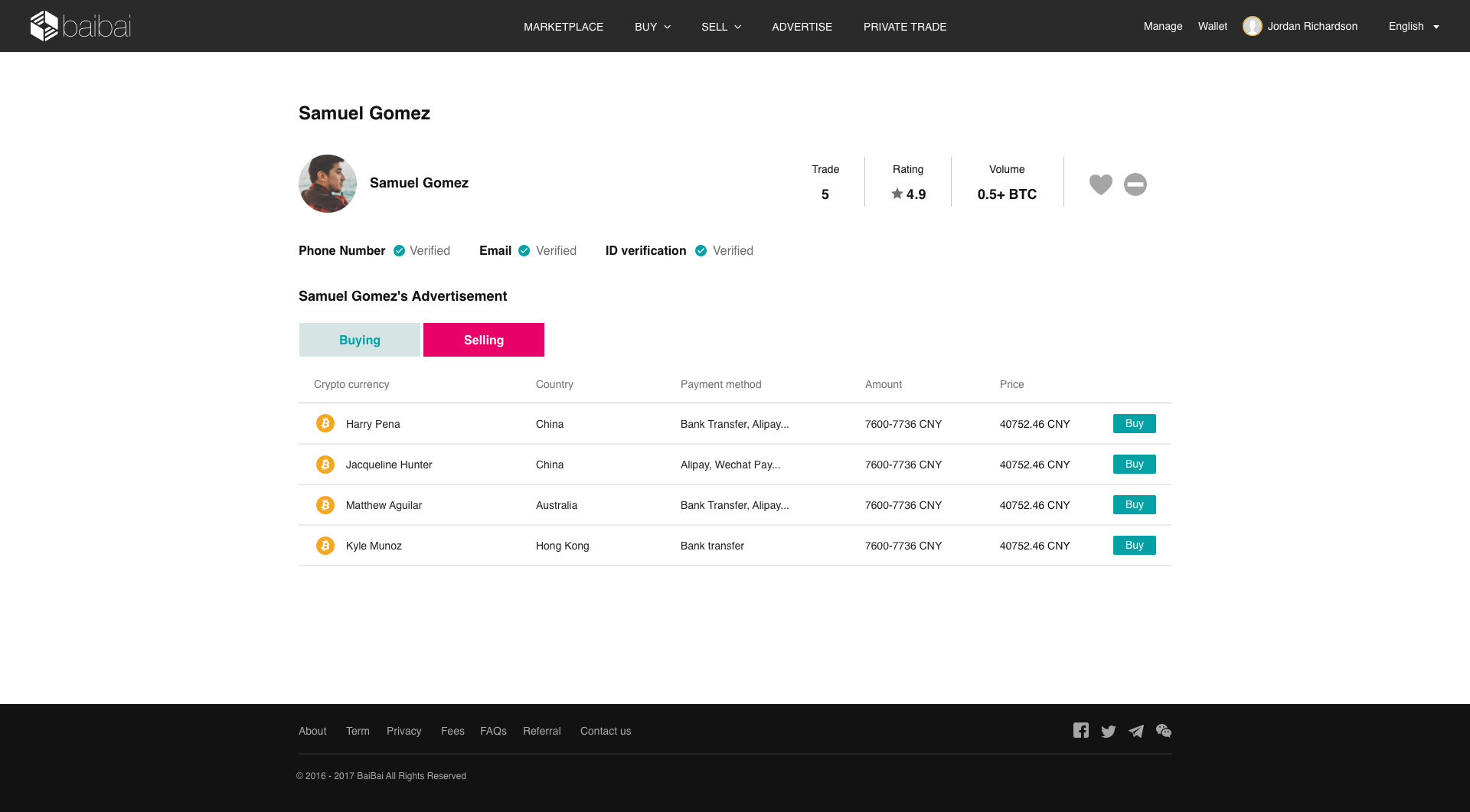Open the MARKETPLACE menu item

click(x=563, y=27)
